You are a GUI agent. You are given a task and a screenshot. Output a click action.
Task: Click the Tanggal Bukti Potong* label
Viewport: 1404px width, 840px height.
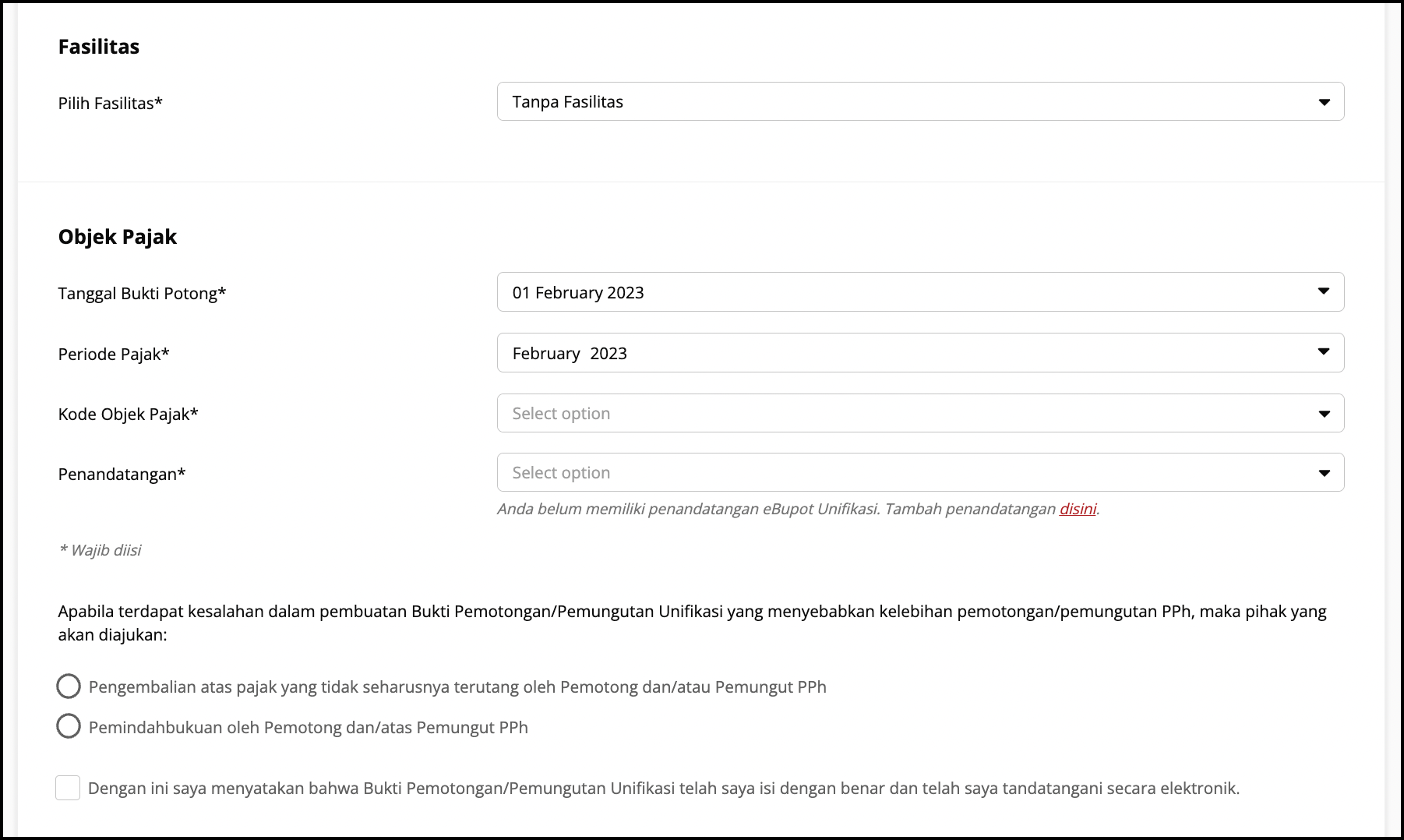[142, 294]
